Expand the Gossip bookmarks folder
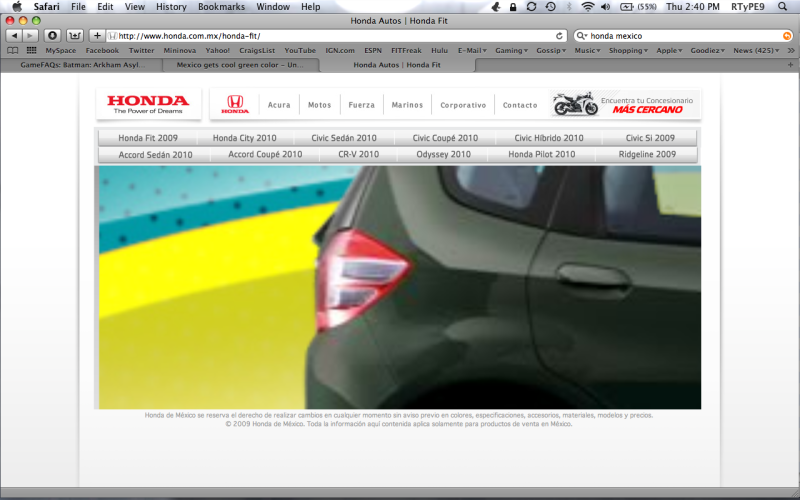 click(551, 51)
